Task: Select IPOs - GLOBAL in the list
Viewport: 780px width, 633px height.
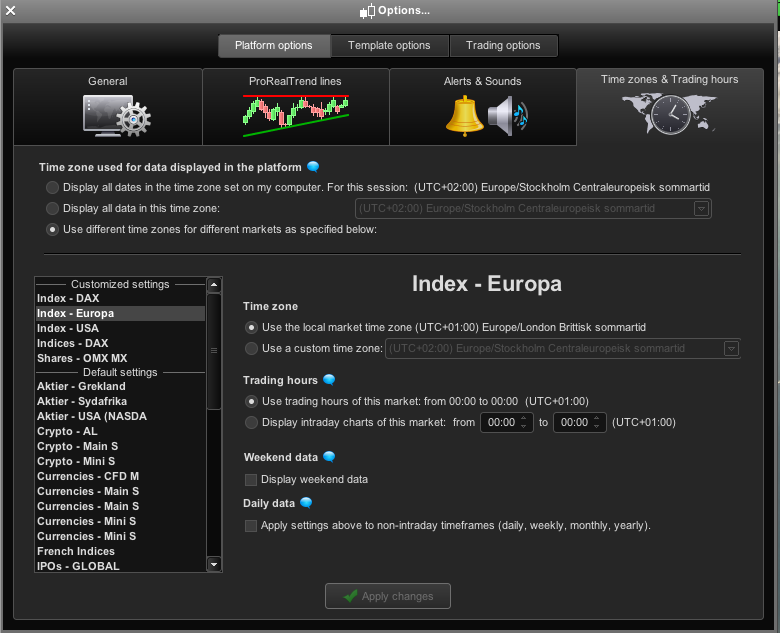Action: [120, 566]
